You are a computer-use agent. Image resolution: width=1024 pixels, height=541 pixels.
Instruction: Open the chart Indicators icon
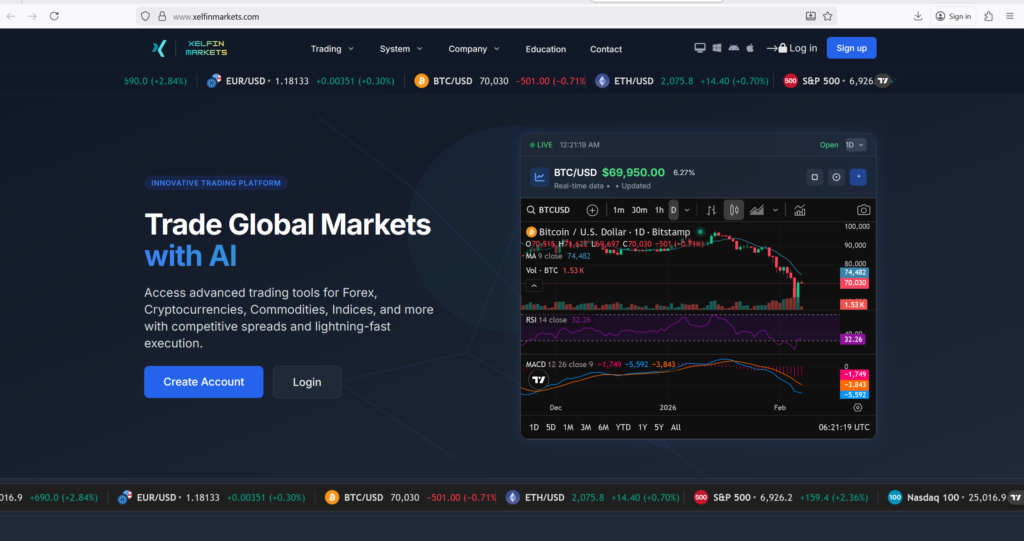(799, 210)
